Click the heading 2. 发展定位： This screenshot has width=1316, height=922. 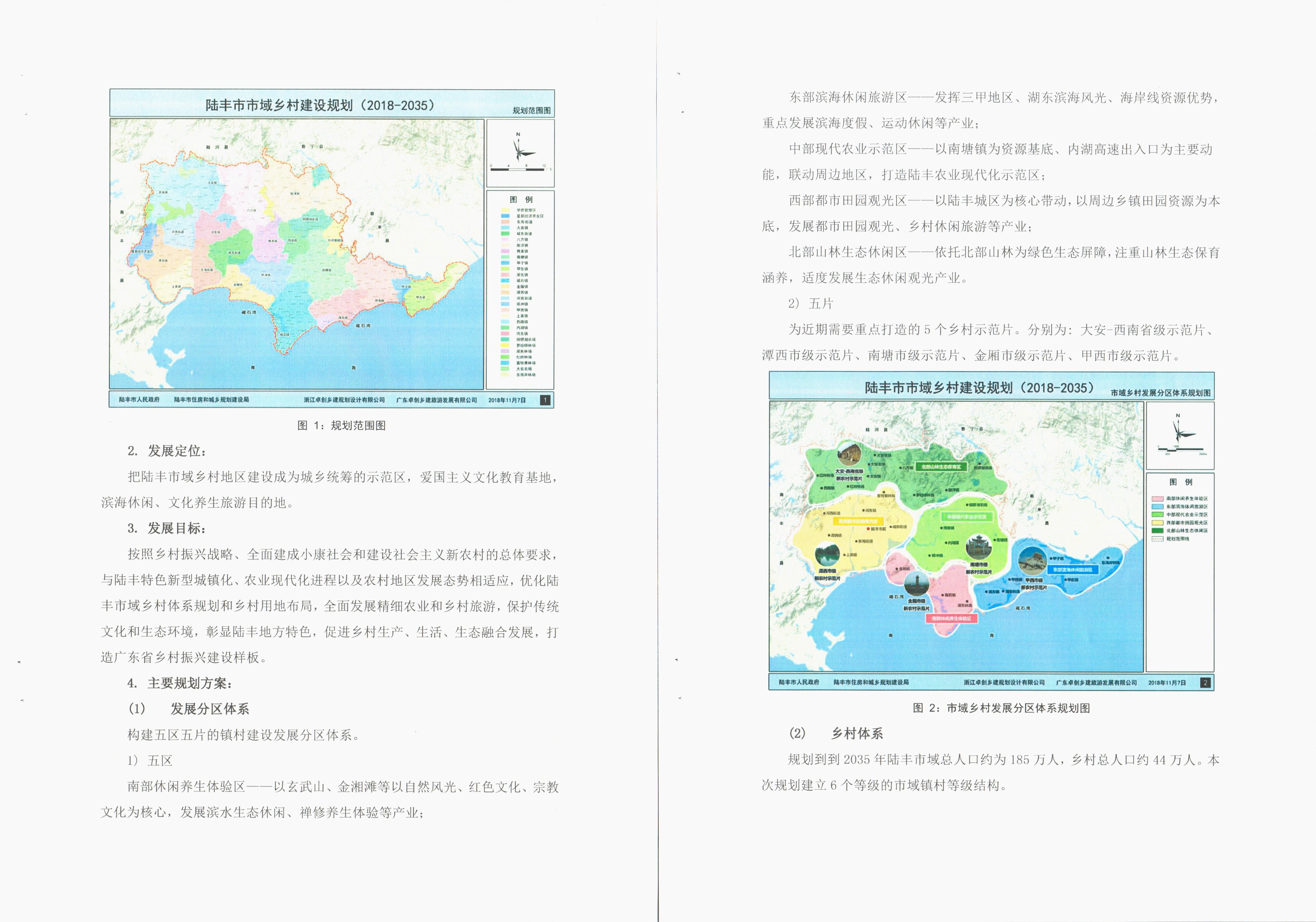coord(167,451)
